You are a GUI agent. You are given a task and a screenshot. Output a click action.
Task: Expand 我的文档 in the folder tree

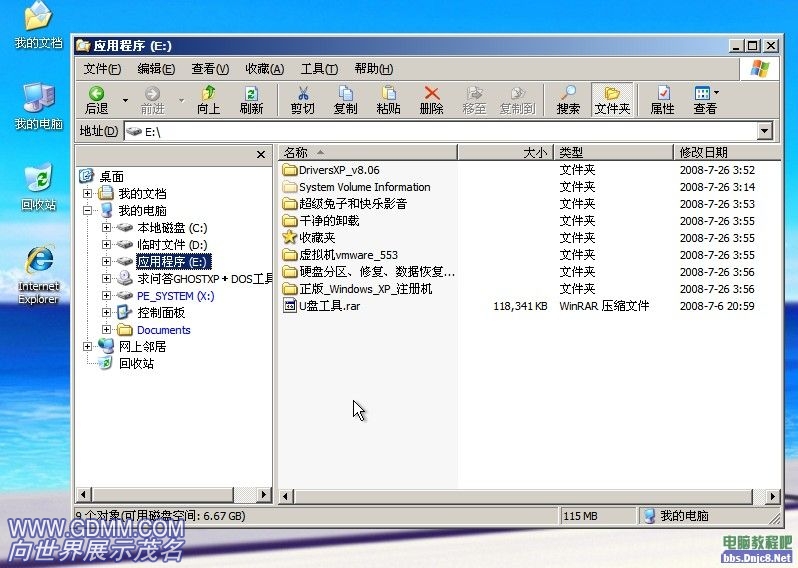(x=88, y=193)
